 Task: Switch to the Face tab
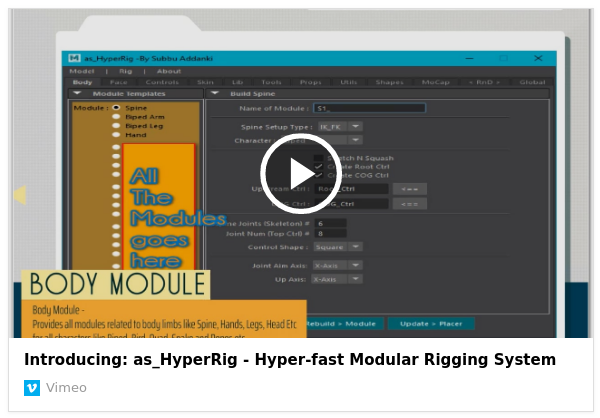(x=118, y=82)
